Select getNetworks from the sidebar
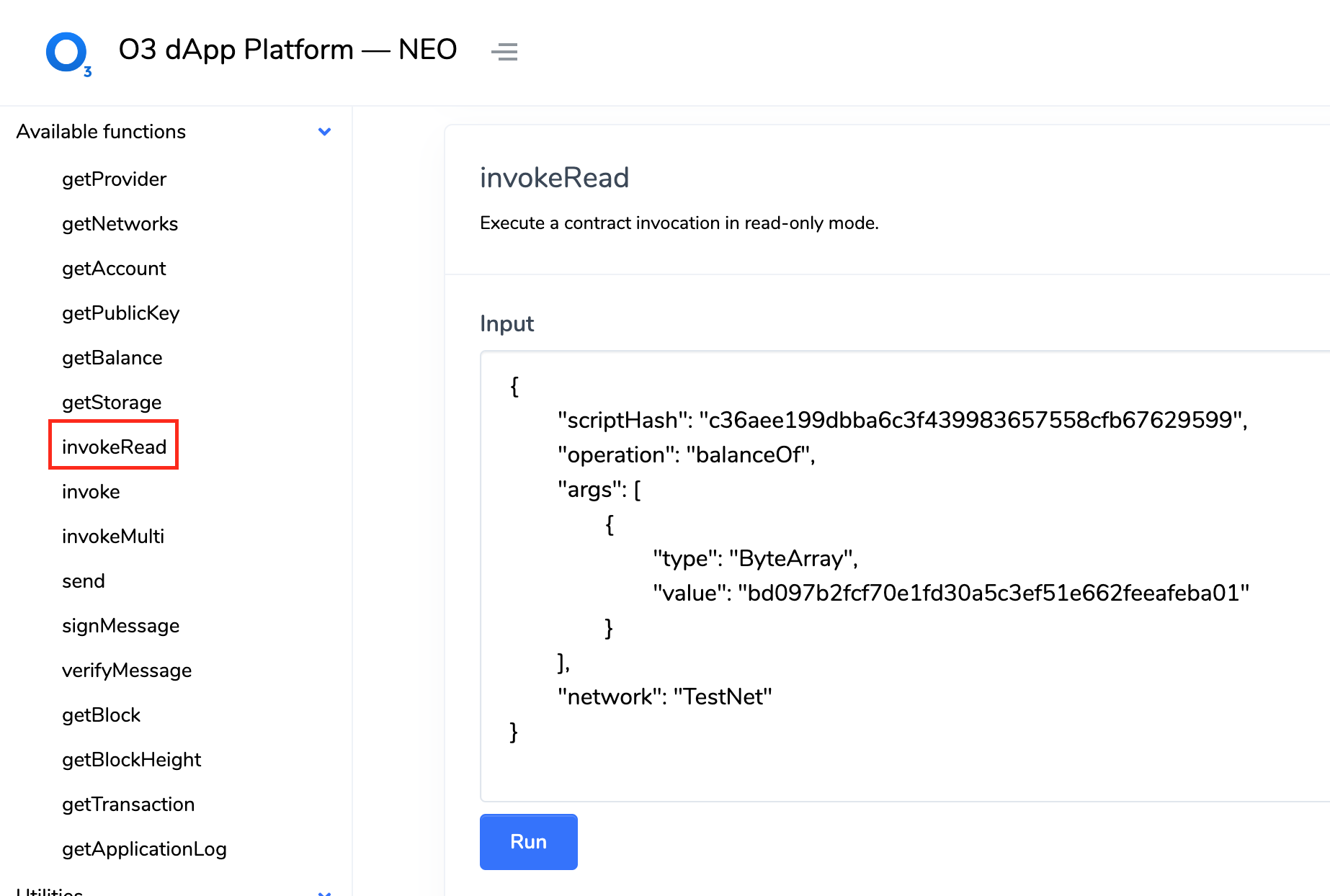Screen dimensions: 1330x896 click(120, 224)
